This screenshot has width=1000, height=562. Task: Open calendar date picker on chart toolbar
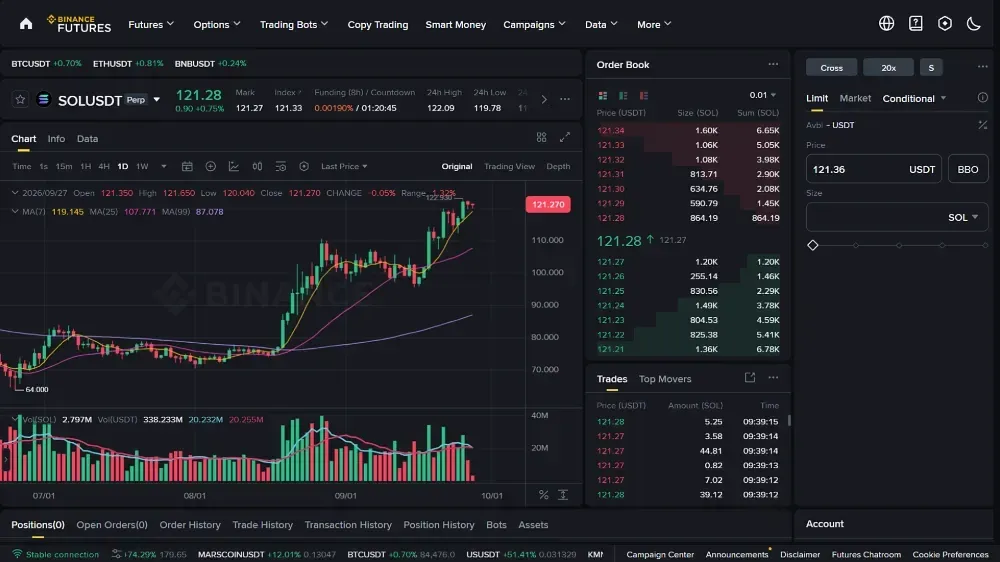click(x=187, y=166)
